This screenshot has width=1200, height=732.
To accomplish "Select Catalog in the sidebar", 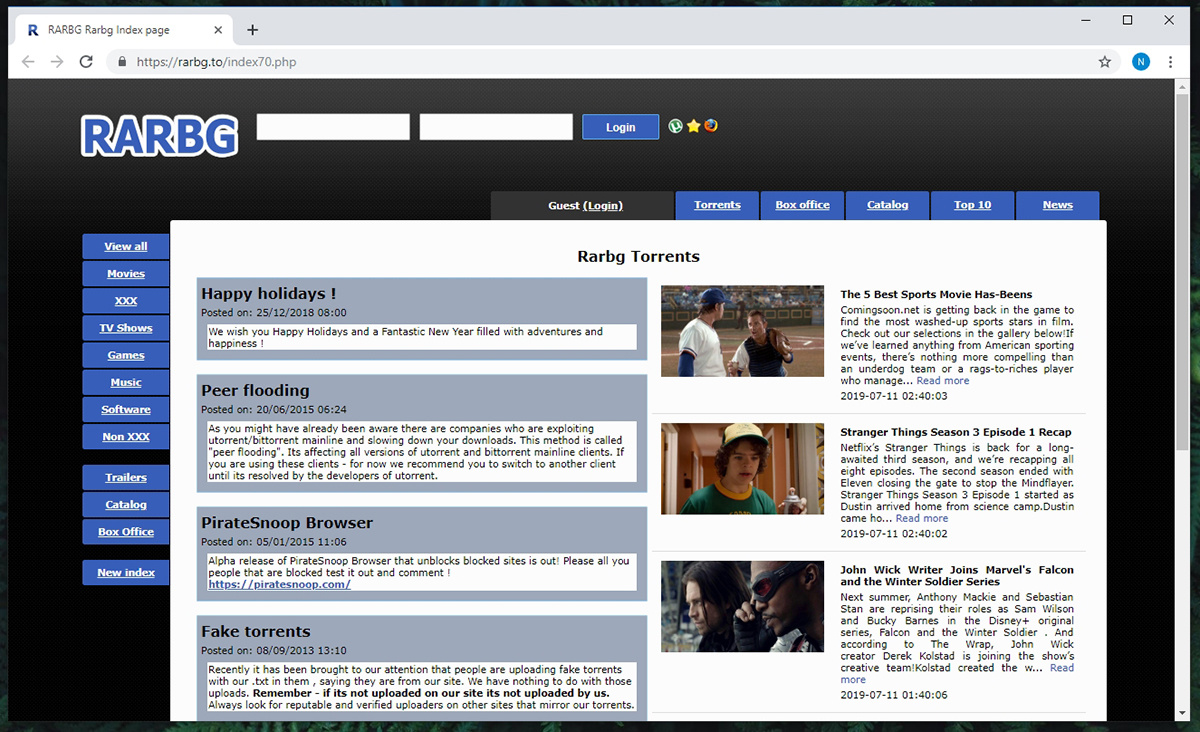I will (126, 504).
